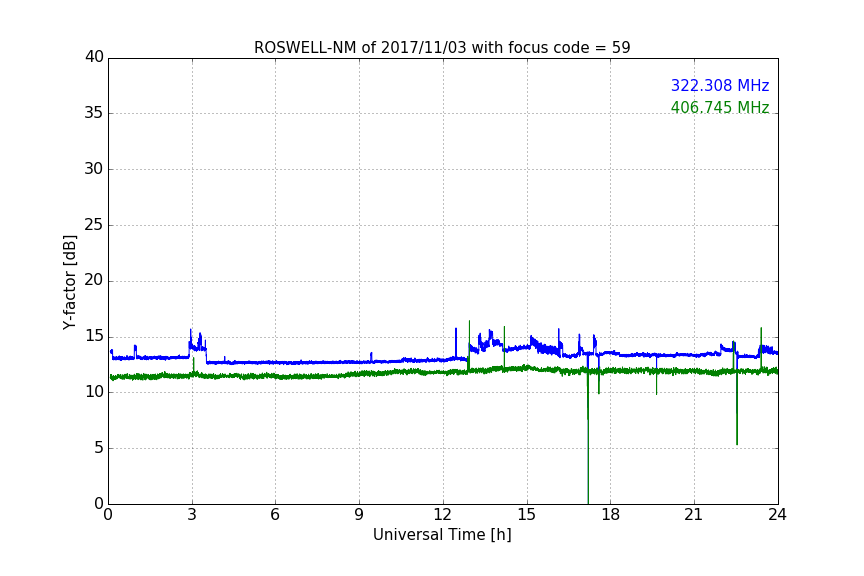Image resolution: width=864 pixels, height=576 pixels.
Task: Click the 'Universal Time [h]' axis label
Action: point(442,535)
